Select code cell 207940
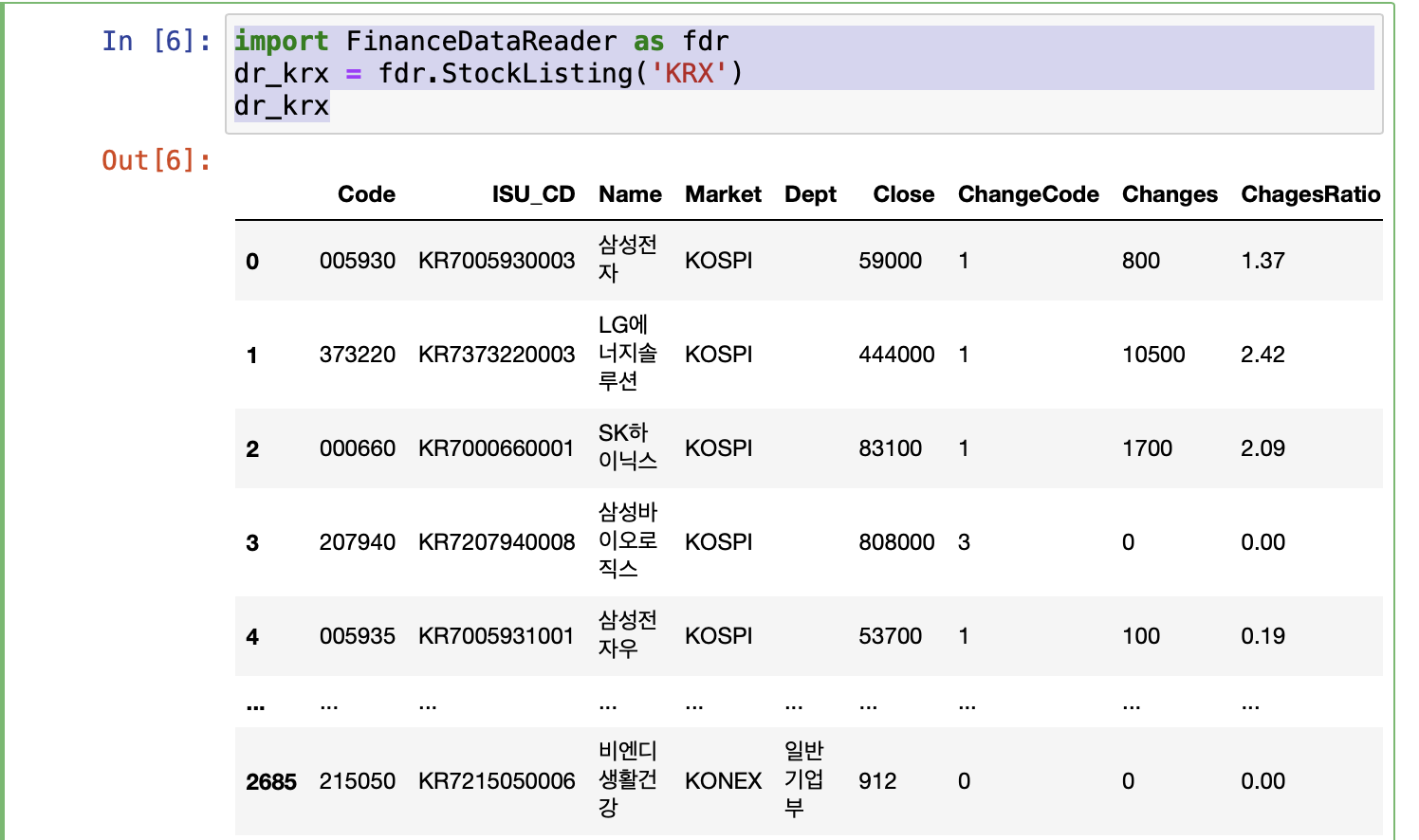This screenshot has width=1419, height=840. pyautogui.click(x=358, y=542)
